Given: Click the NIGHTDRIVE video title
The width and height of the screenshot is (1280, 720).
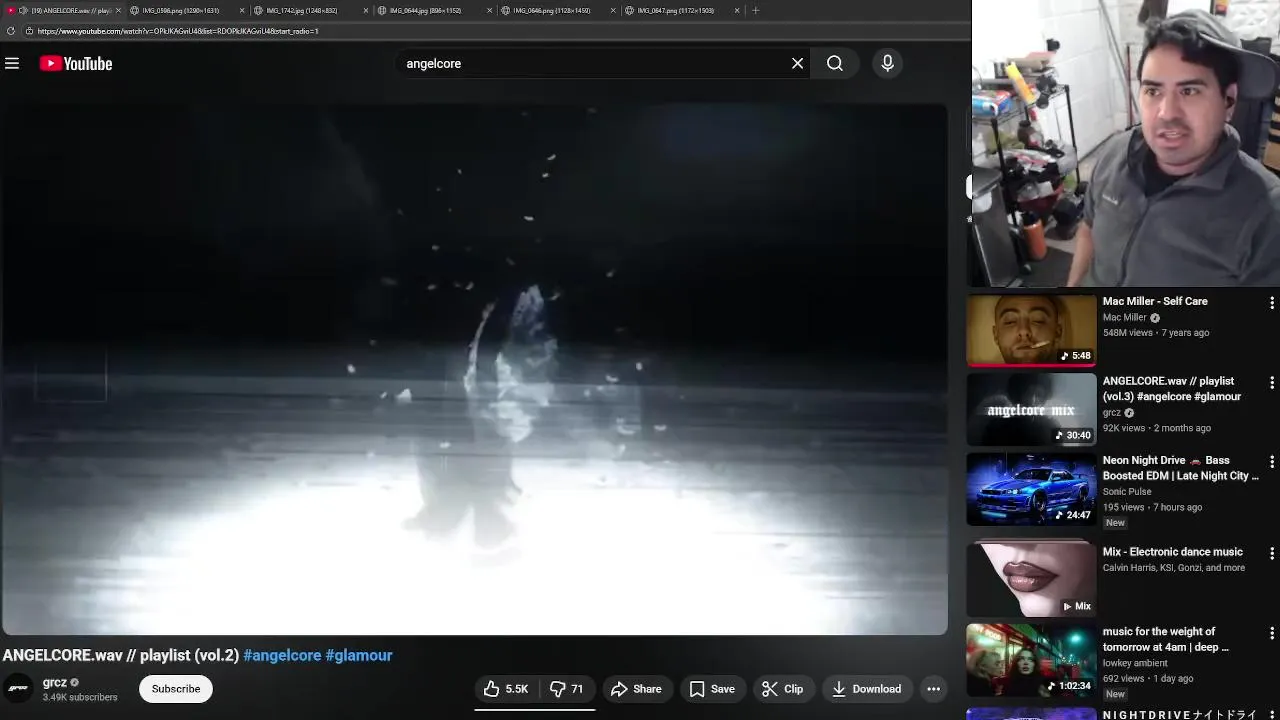Looking at the screenshot, I should (1180, 715).
